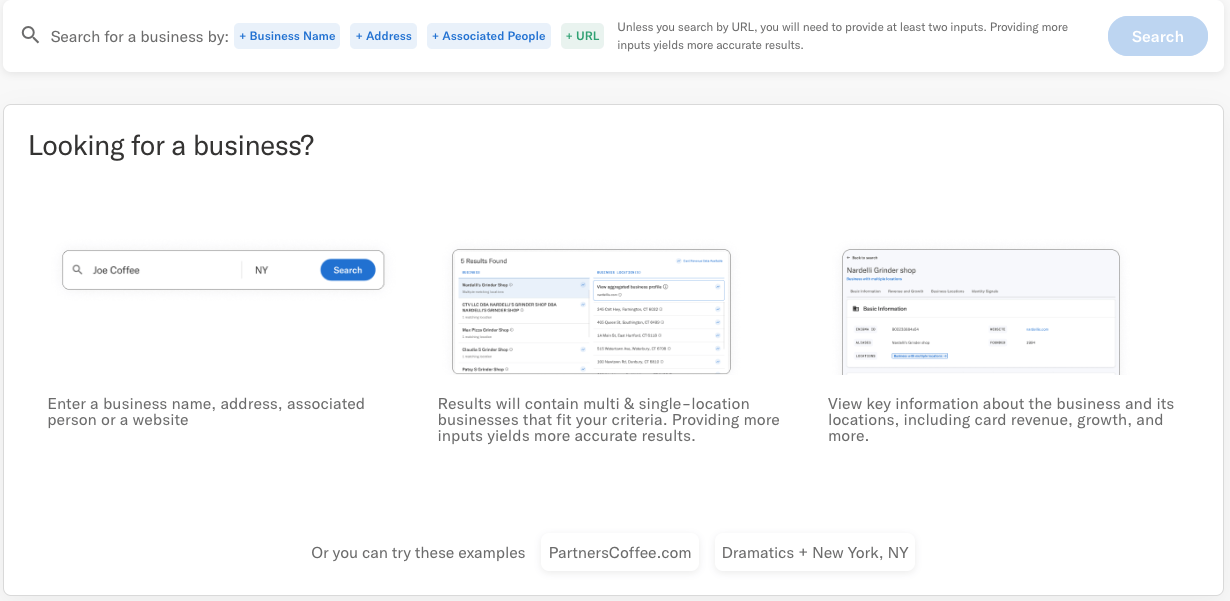Viewport: 1230px width, 601px height.
Task: Select the checkmark beside Nardelli's Grinder Shop result
Action: tap(582, 284)
